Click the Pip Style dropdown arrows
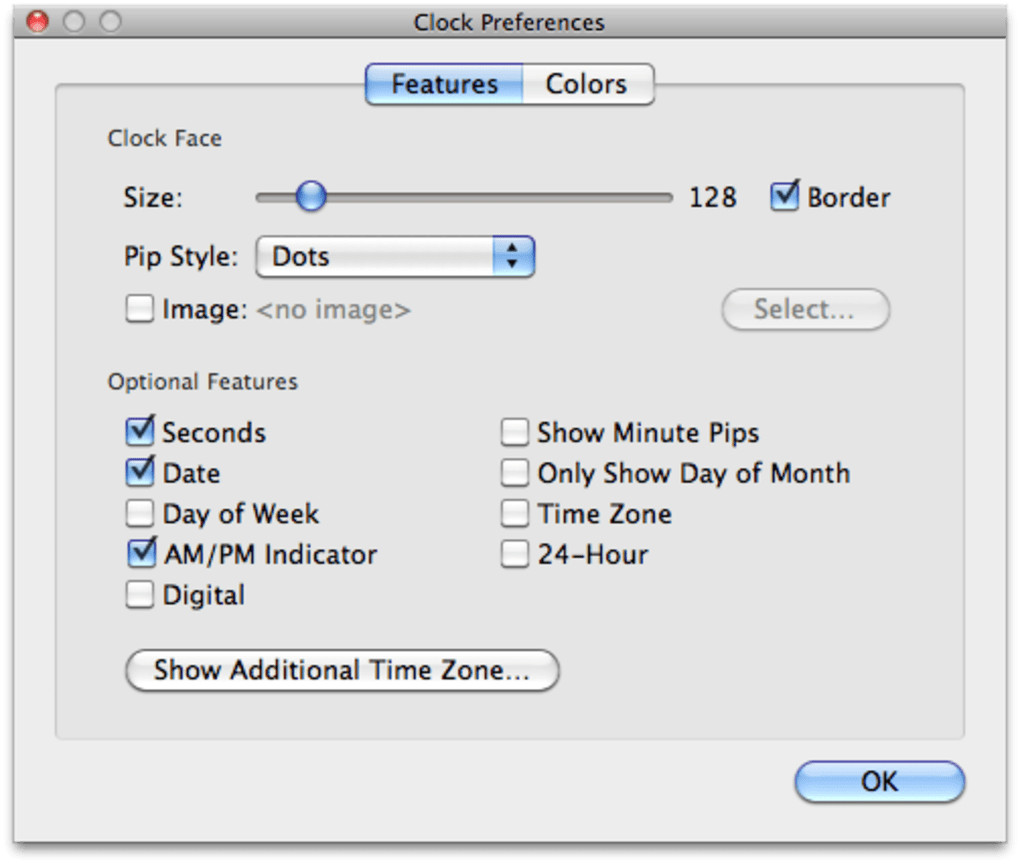The width and height of the screenshot is (1020, 864). [513, 257]
